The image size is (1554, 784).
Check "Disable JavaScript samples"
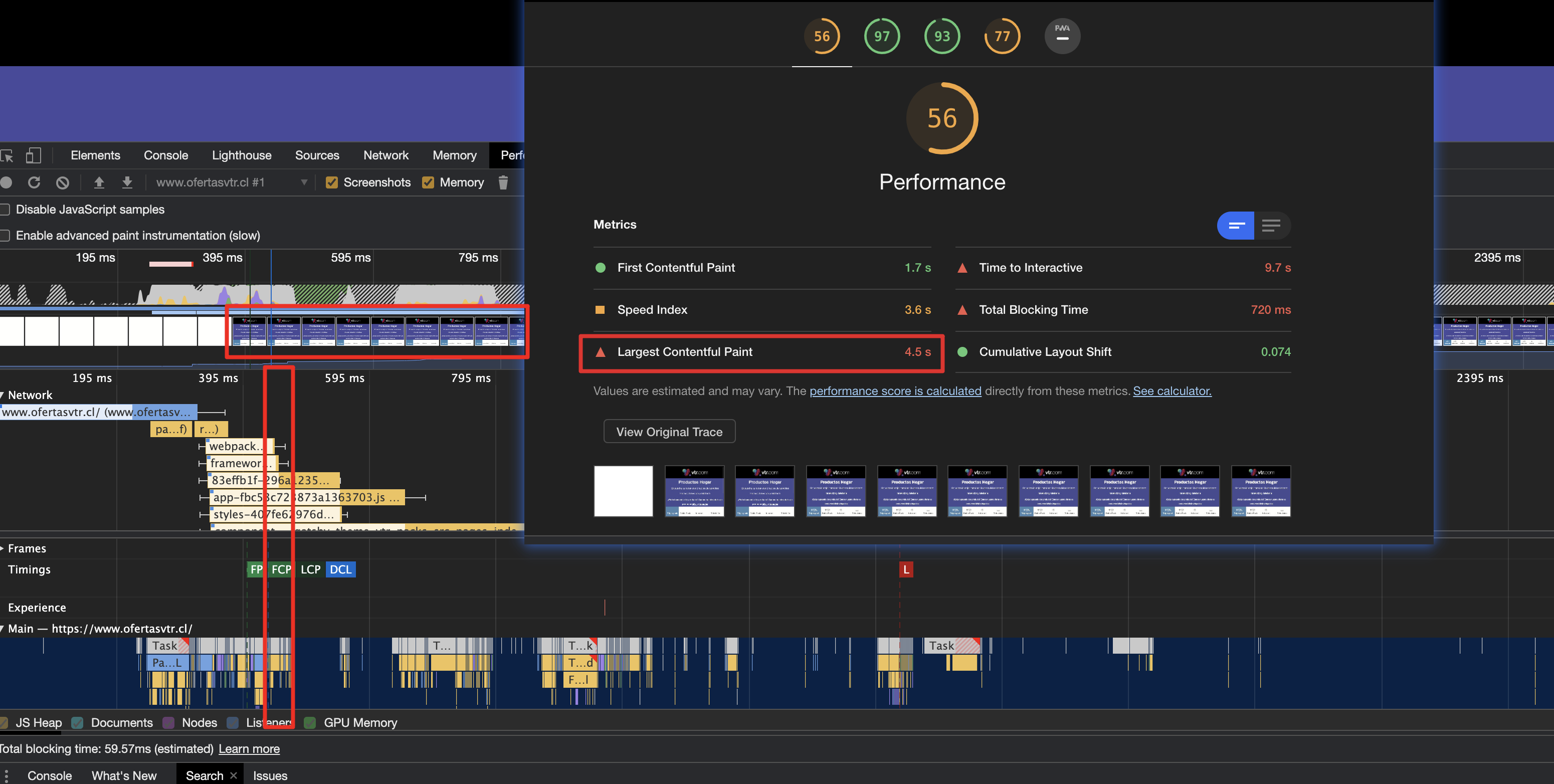click(5, 209)
